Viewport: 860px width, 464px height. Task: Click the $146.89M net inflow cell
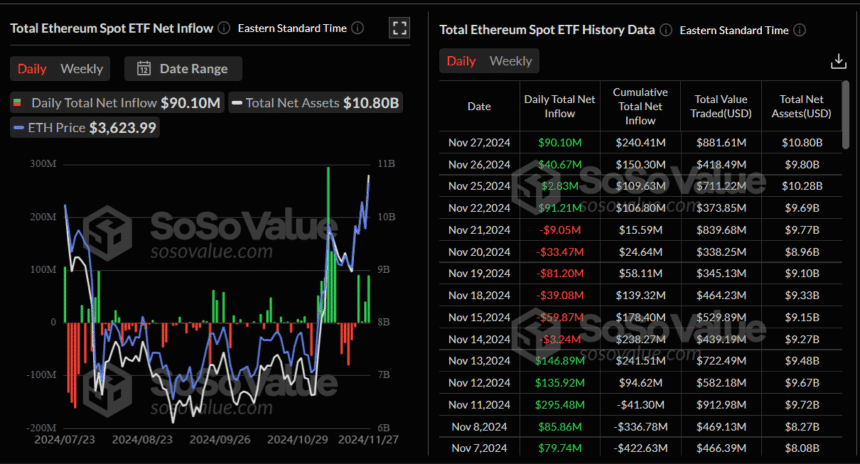pyautogui.click(x=559, y=361)
